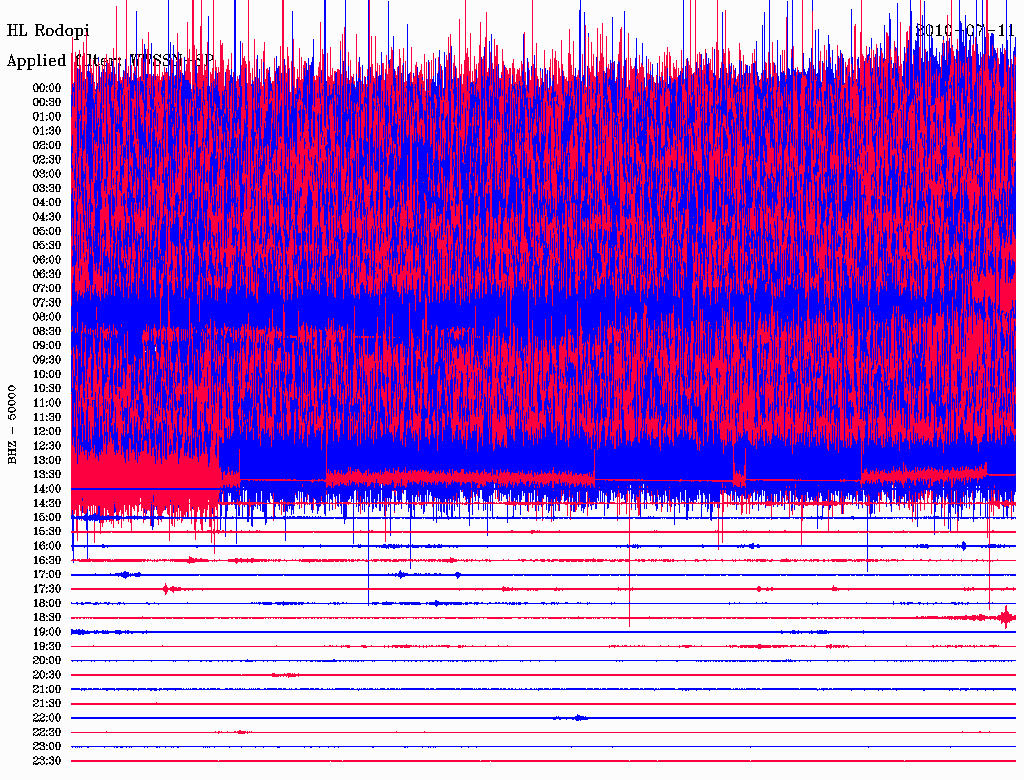The image size is (1024, 780).
Task: Select the 14:00 time label
Action: coord(47,489)
